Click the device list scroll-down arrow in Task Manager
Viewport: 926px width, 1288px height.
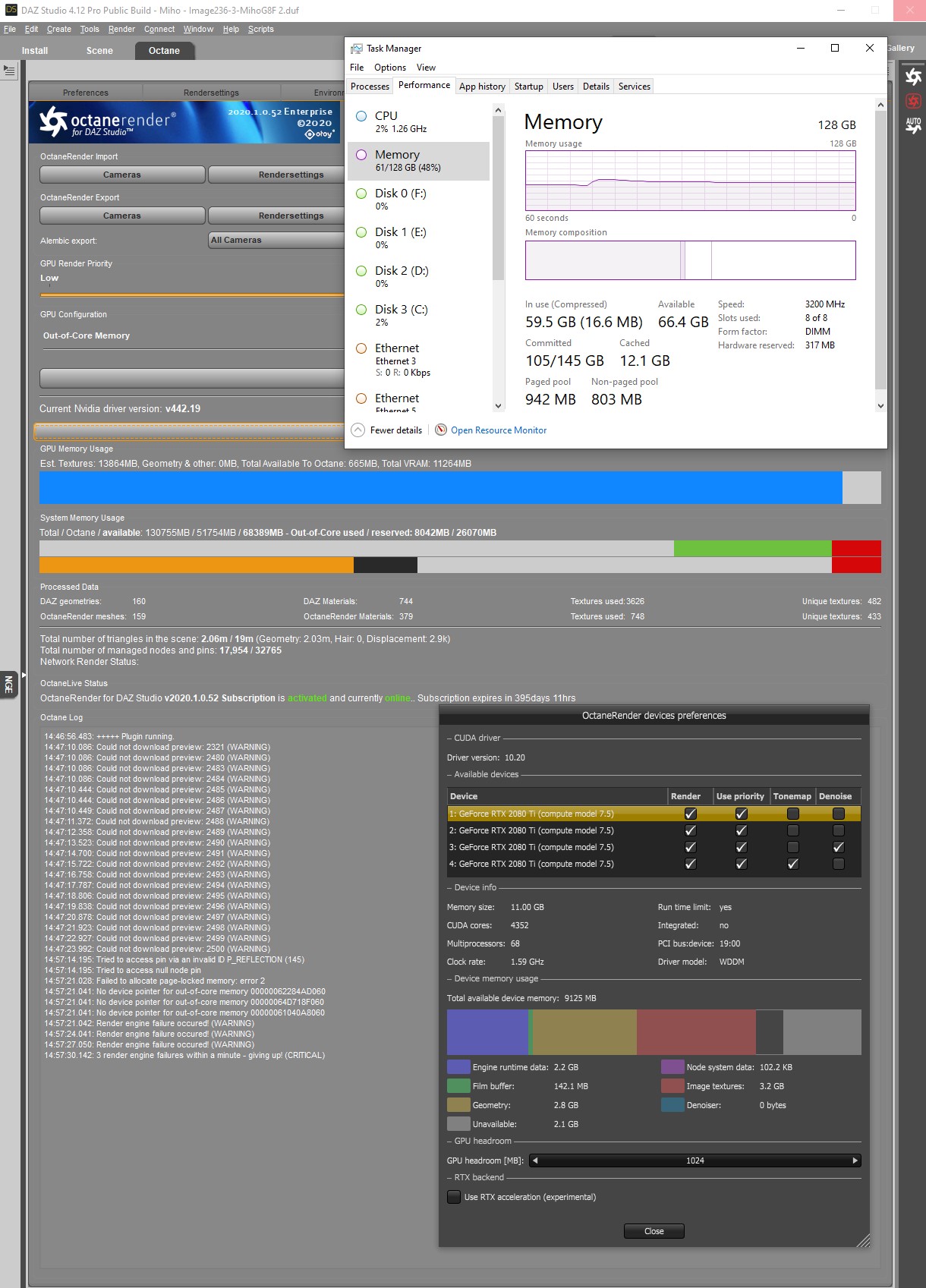point(499,405)
